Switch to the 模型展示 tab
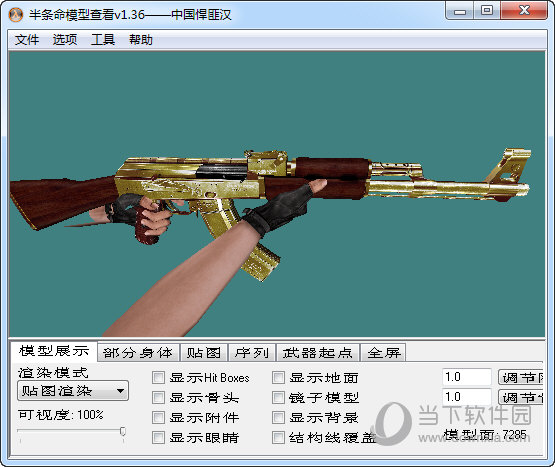The image size is (555, 467). [54, 351]
